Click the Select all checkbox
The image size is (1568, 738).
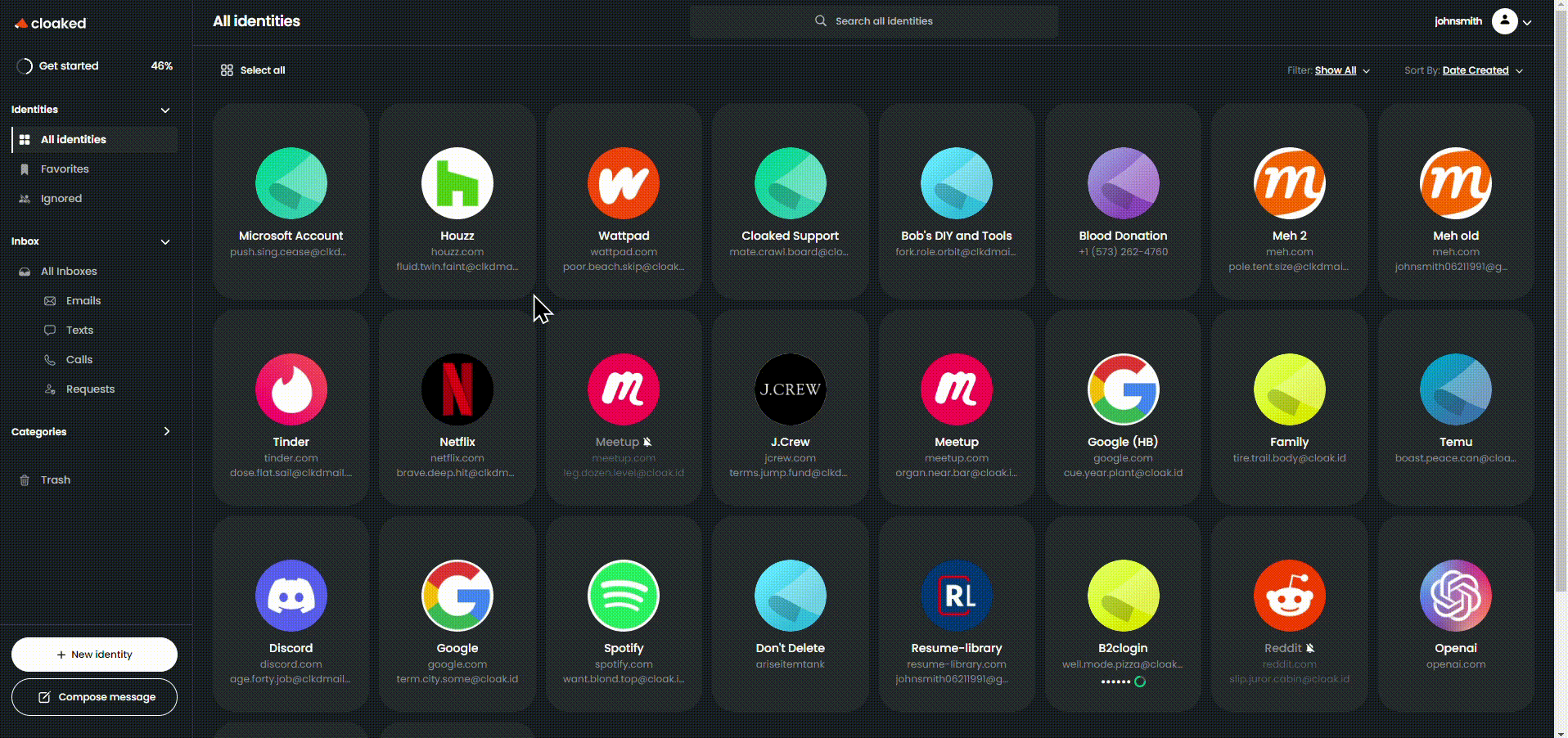tap(227, 70)
